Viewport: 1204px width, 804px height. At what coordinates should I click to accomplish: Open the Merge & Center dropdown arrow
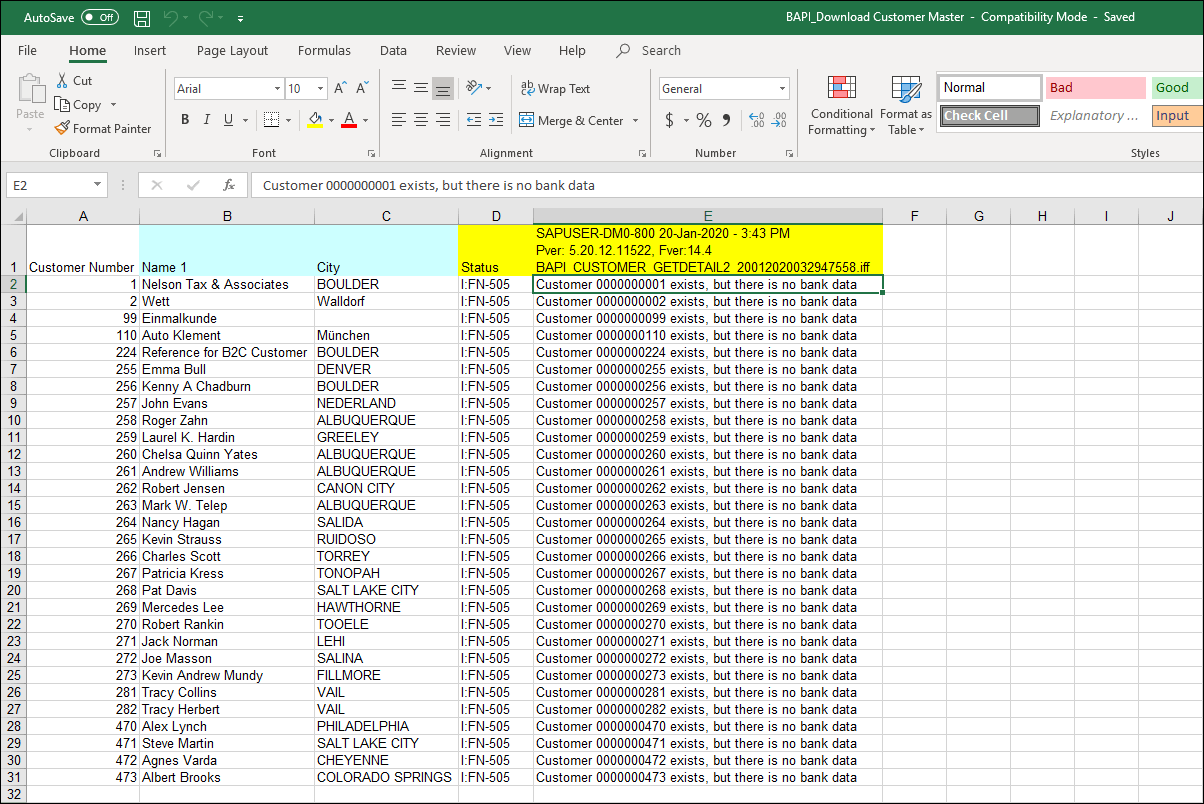point(634,121)
